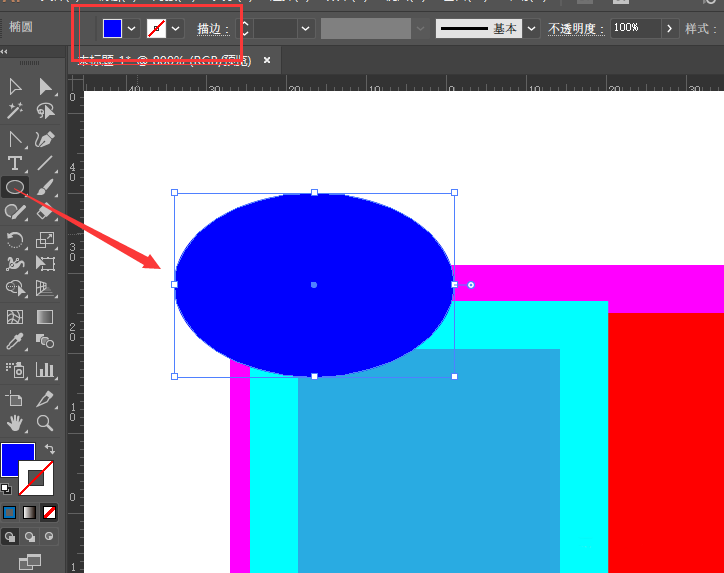724x573 pixels.
Task: Select the Ellipse tool
Action: [x=15, y=187]
